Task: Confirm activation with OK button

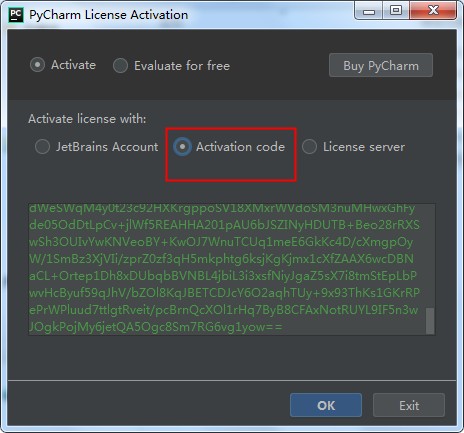Action: pyautogui.click(x=326, y=405)
